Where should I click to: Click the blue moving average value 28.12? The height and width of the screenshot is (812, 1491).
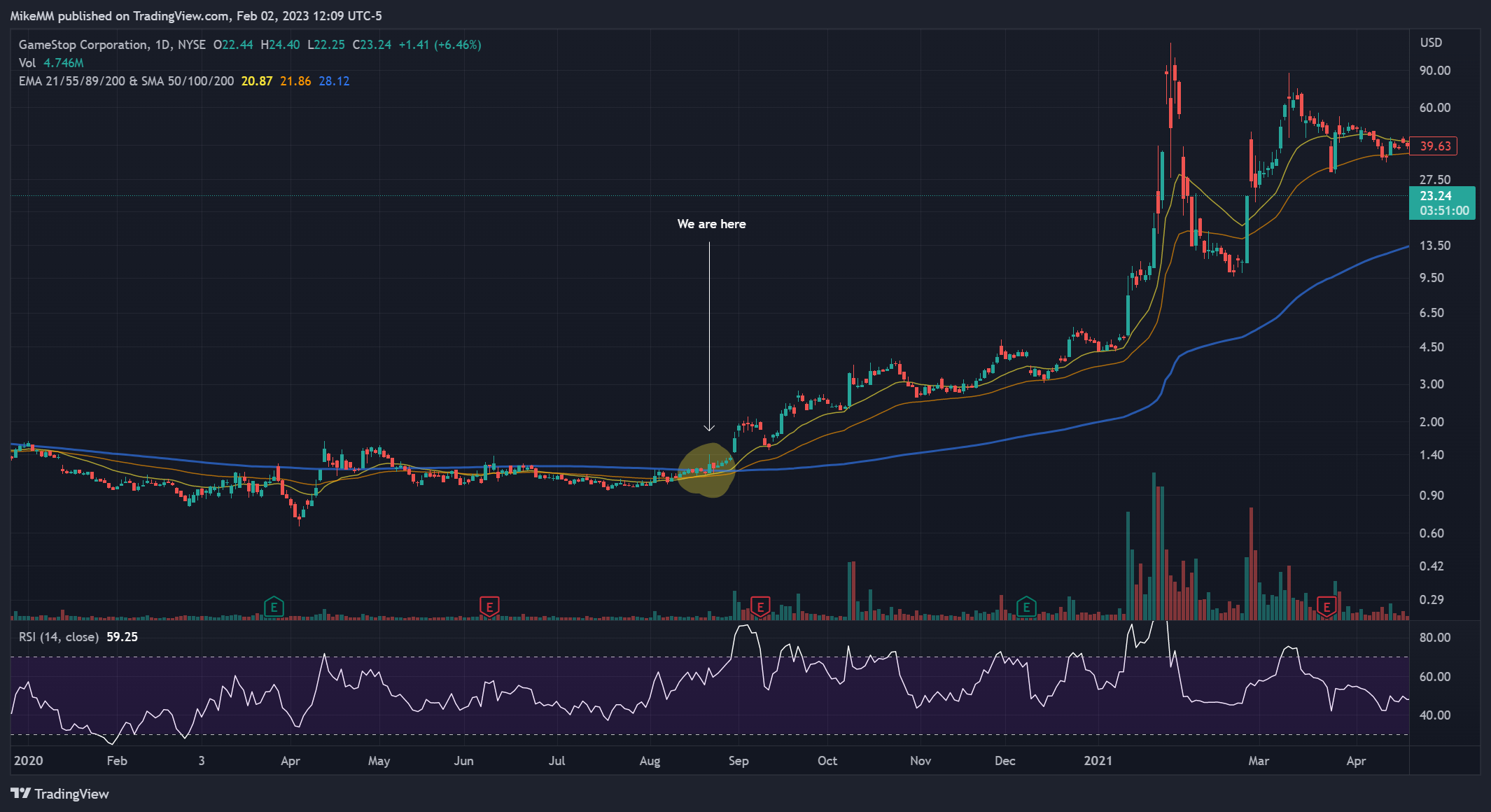click(334, 81)
